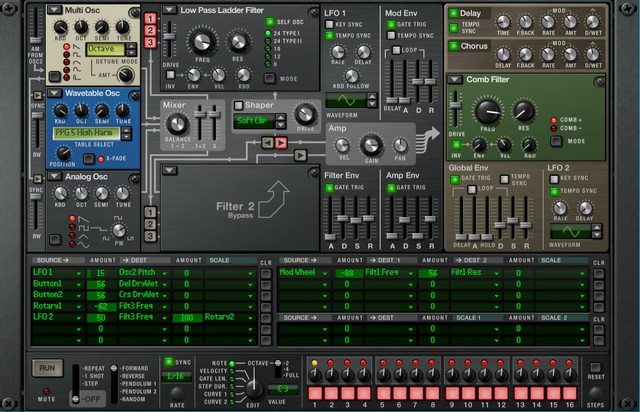This screenshot has height=412, width=640.
Task: Click the sequencer EDIT selector knob
Action: tap(253, 388)
